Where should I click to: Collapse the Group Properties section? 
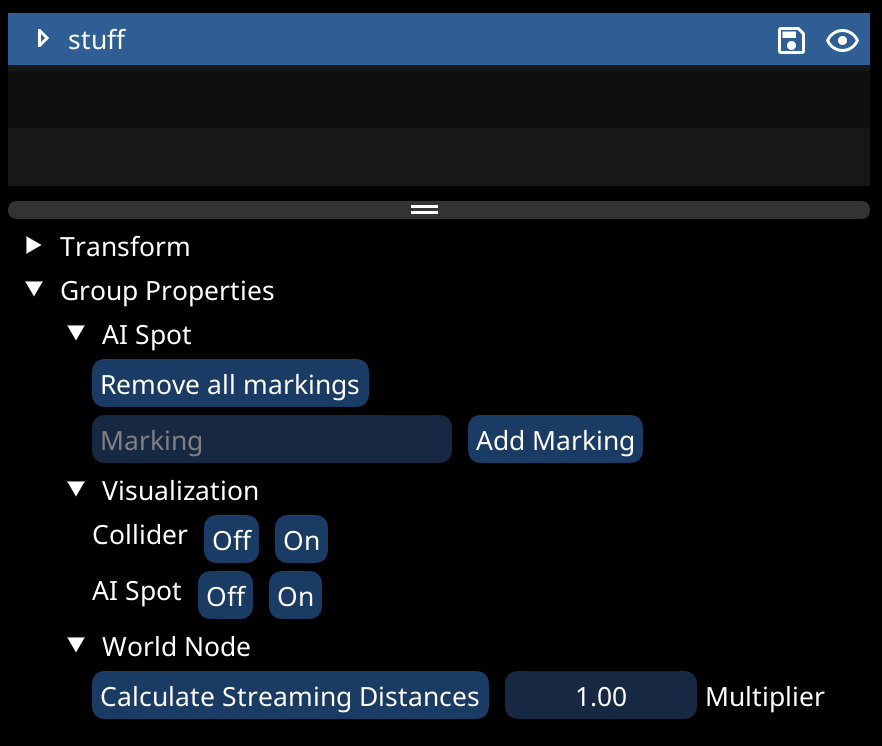[x=35, y=290]
